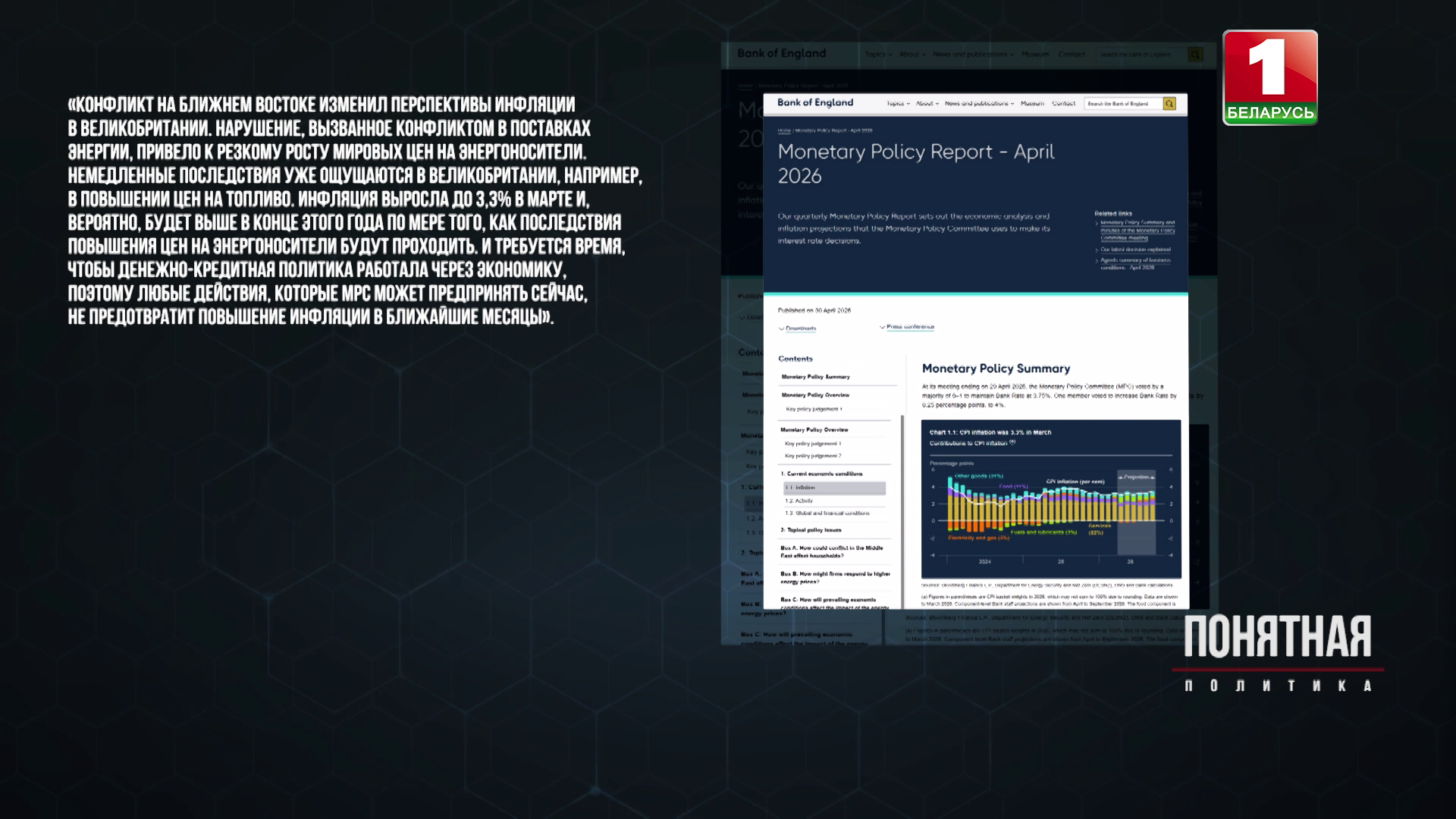Click the 'Fuels and lubricants (3%)' chart label
Image resolution: width=1456 pixels, height=819 pixels.
point(1043,532)
